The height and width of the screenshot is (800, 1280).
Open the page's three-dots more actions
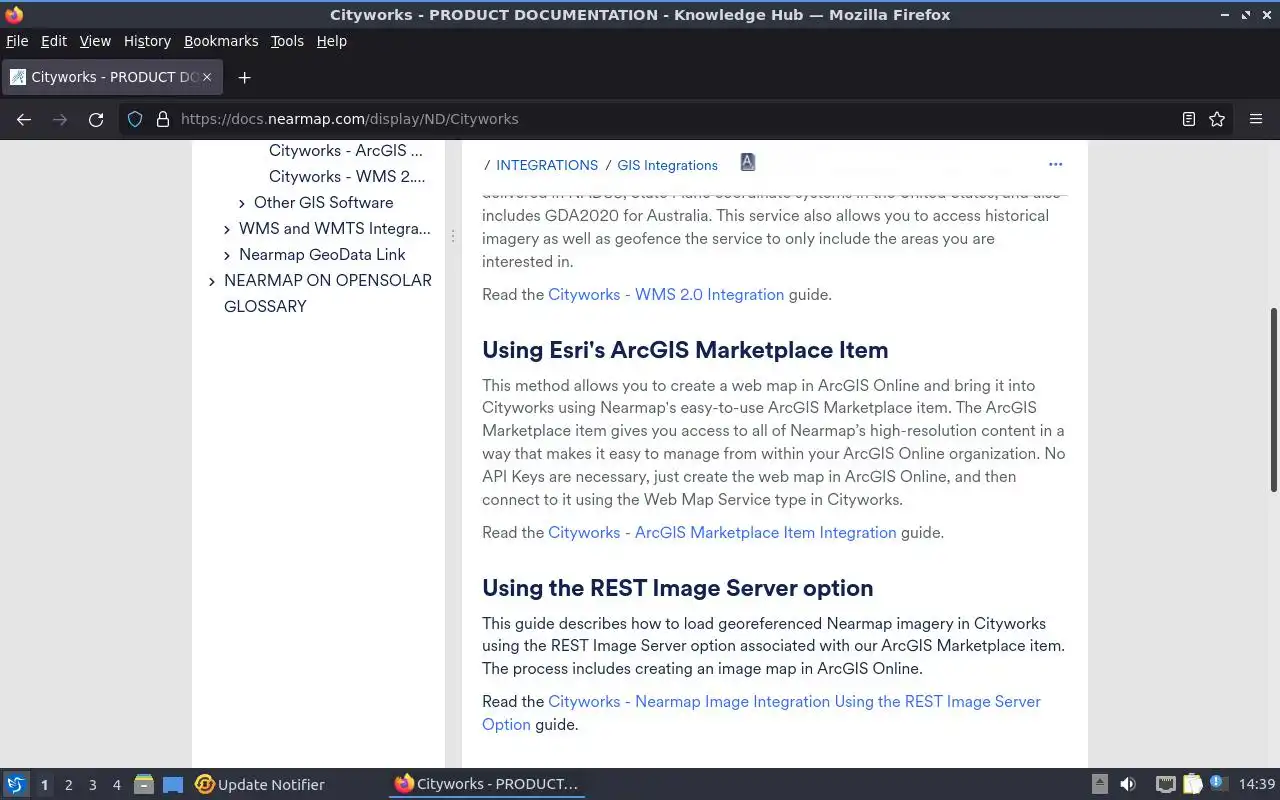pos(1055,164)
